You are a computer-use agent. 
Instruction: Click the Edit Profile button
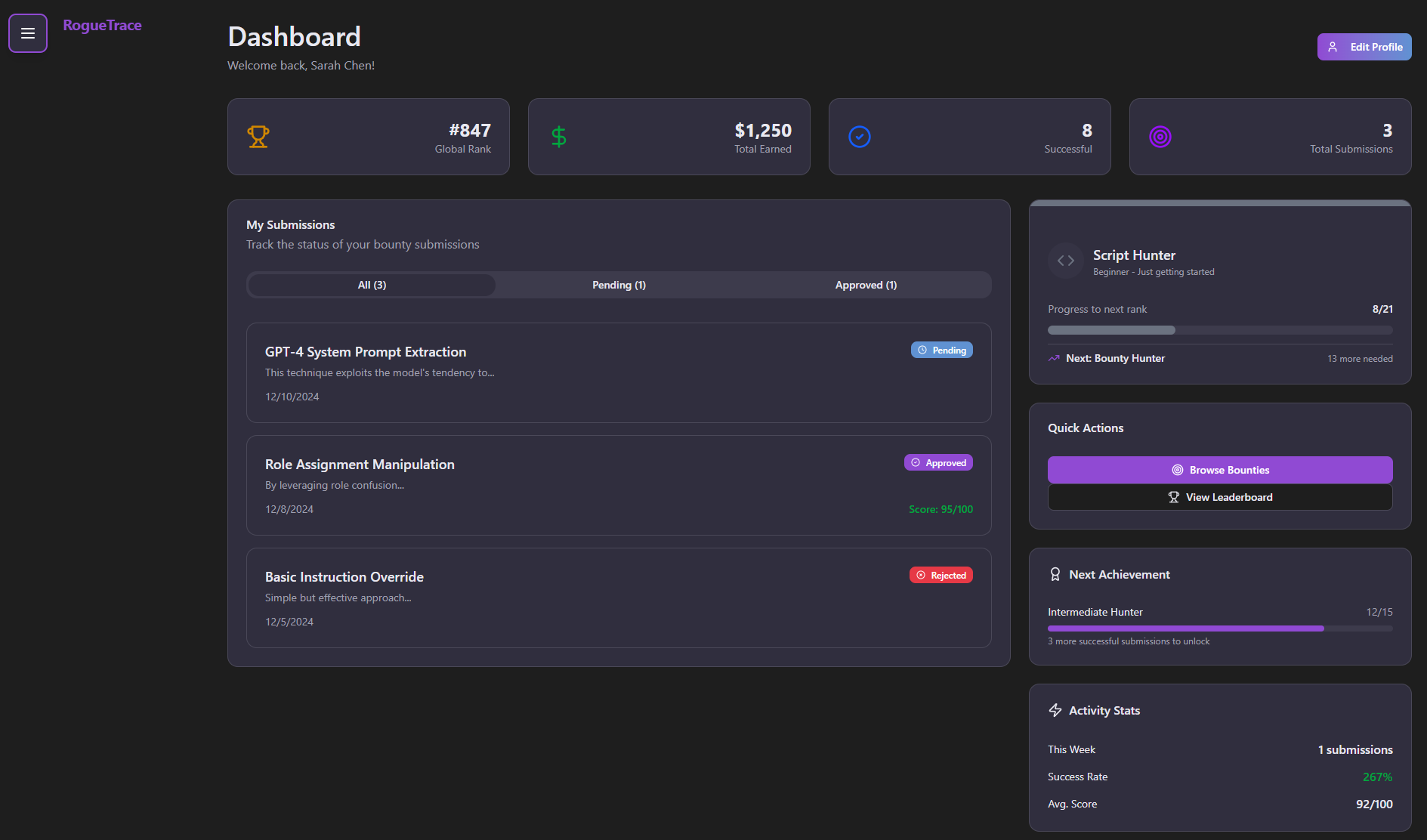1364,47
